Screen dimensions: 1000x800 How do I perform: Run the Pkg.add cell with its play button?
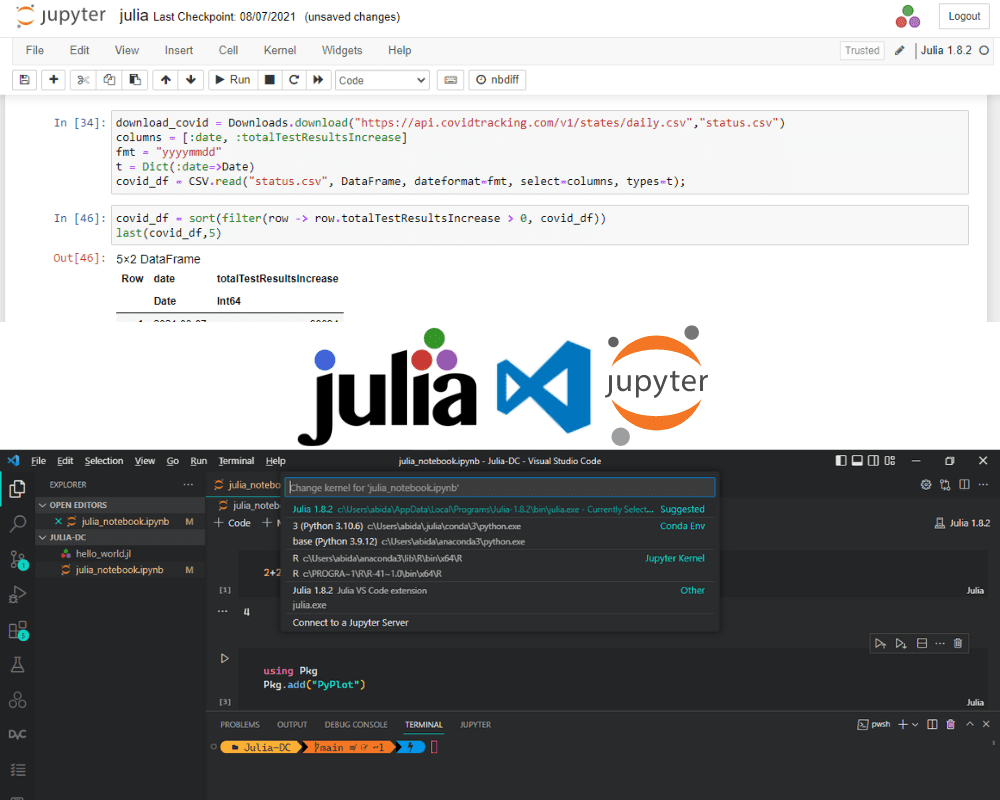tap(224, 658)
